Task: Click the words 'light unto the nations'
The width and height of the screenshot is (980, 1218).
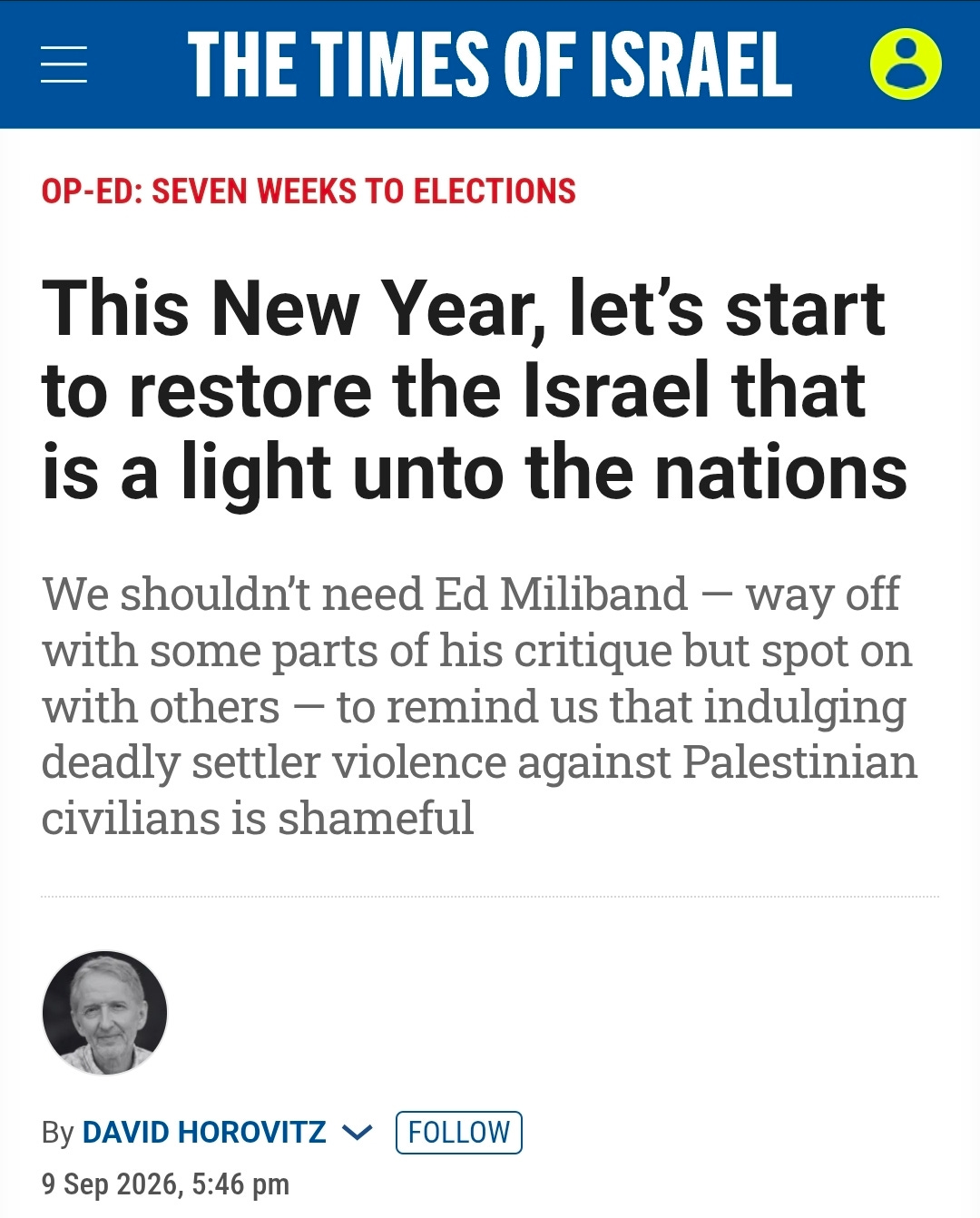Action: tap(544, 474)
